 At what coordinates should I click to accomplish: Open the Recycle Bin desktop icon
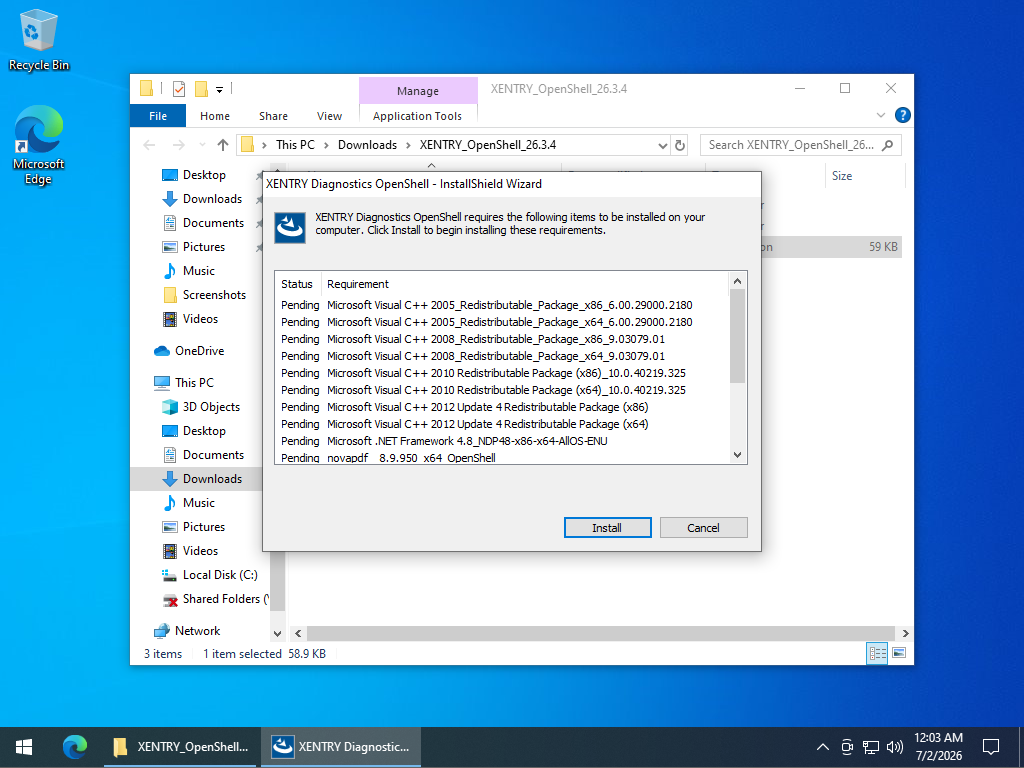pos(39,39)
